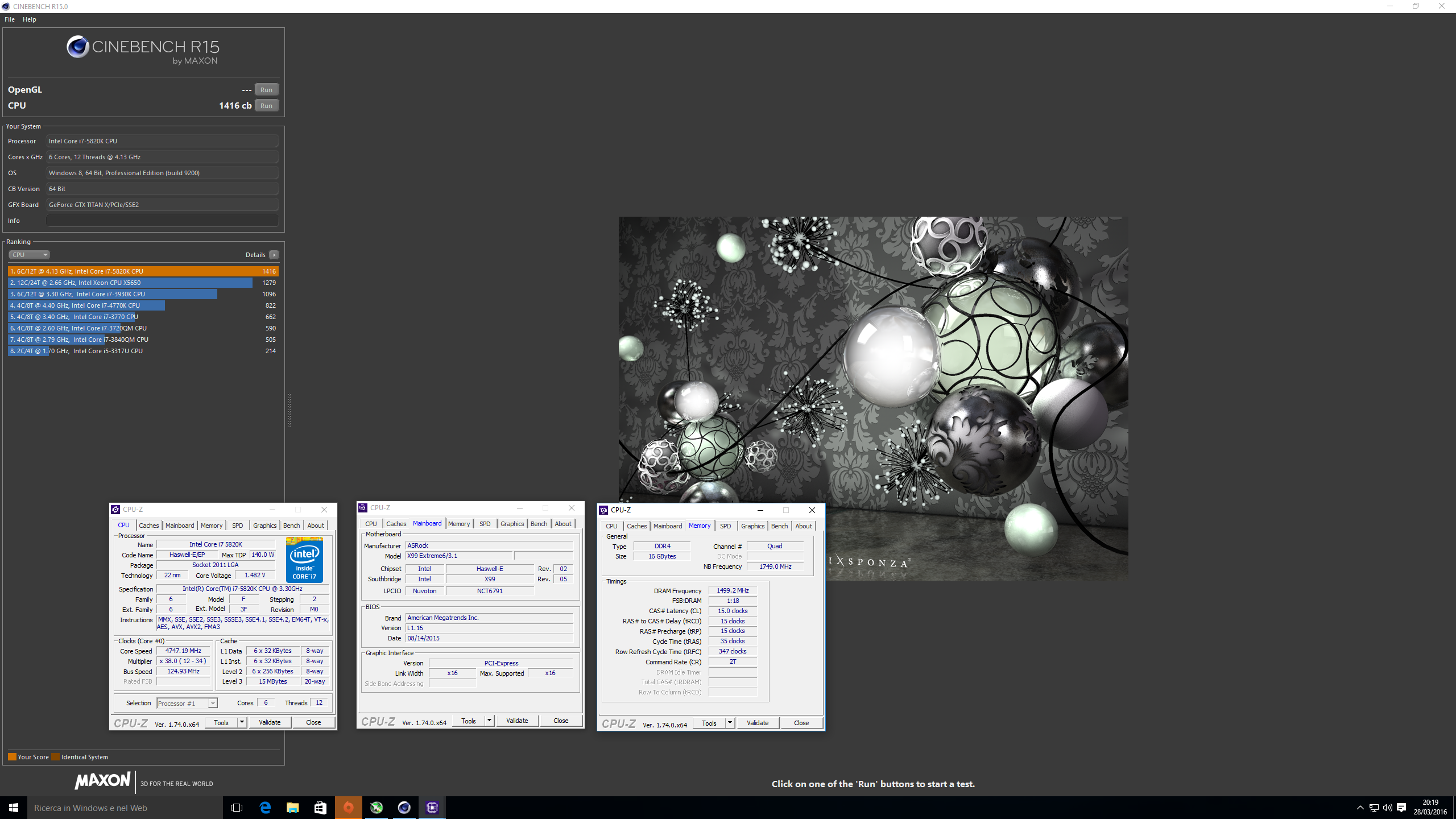
Task: Open the orange app on taskbar
Action: (x=348, y=808)
